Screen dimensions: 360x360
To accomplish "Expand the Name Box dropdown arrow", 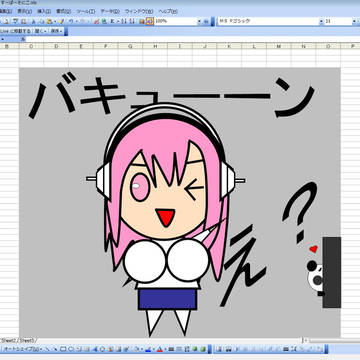I will click(3, 39).
